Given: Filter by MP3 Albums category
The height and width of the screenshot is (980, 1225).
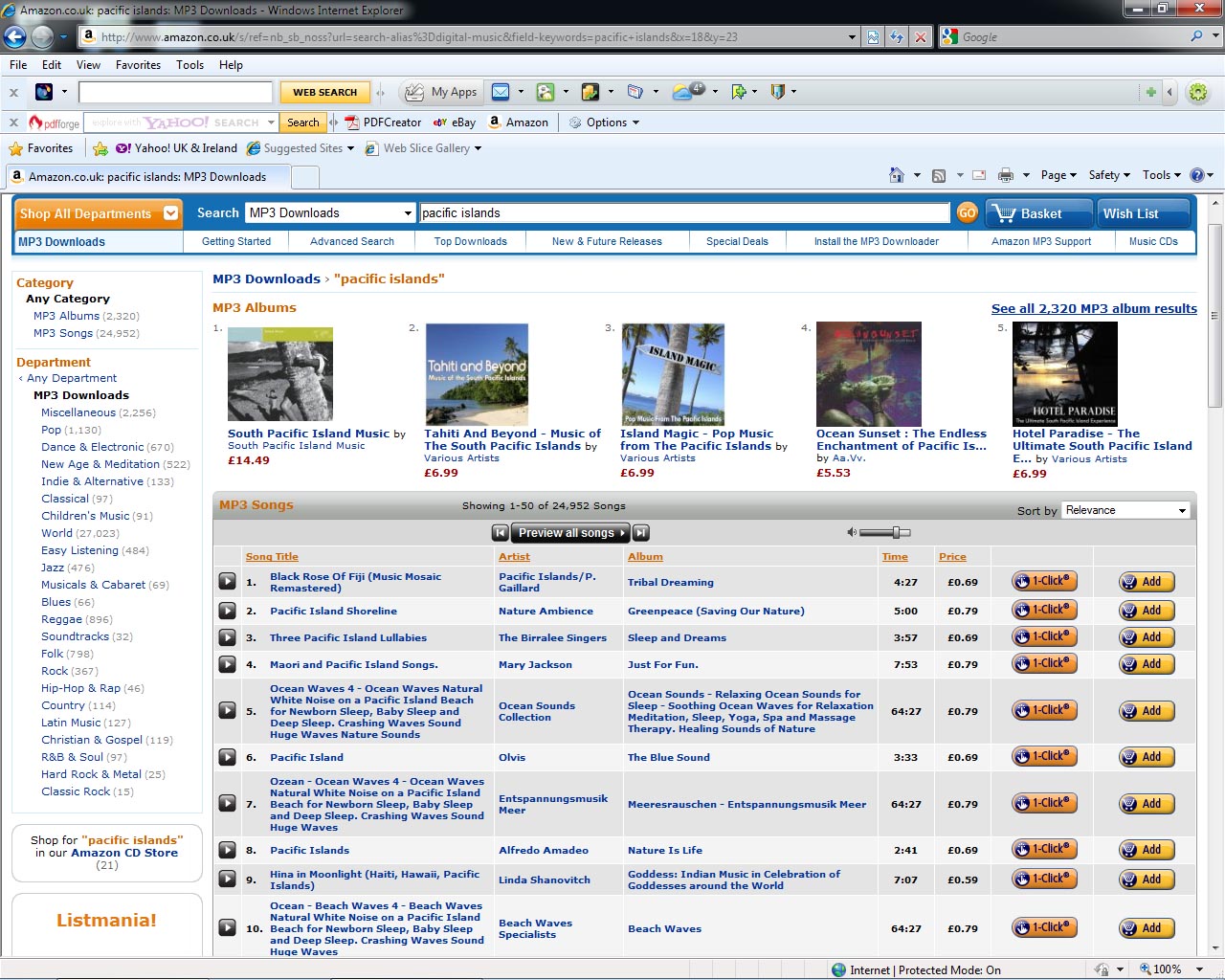Looking at the screenshot, I should pos(66,316).
